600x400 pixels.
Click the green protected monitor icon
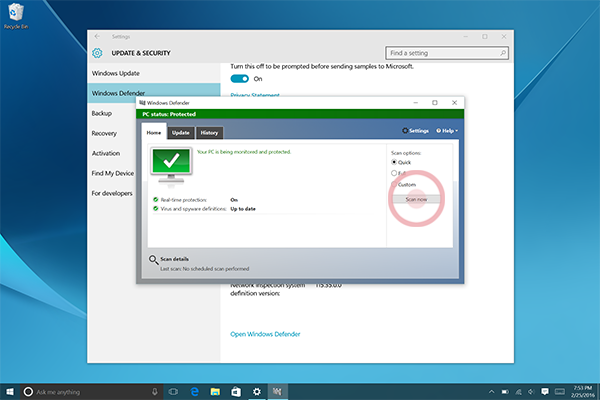pos(171,166)
